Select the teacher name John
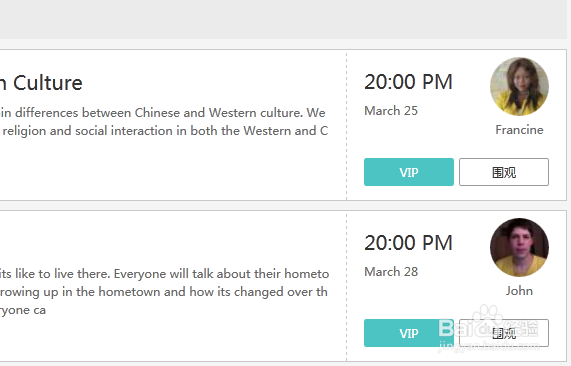This screenshot has height=366, width=571. coord(519,291)
